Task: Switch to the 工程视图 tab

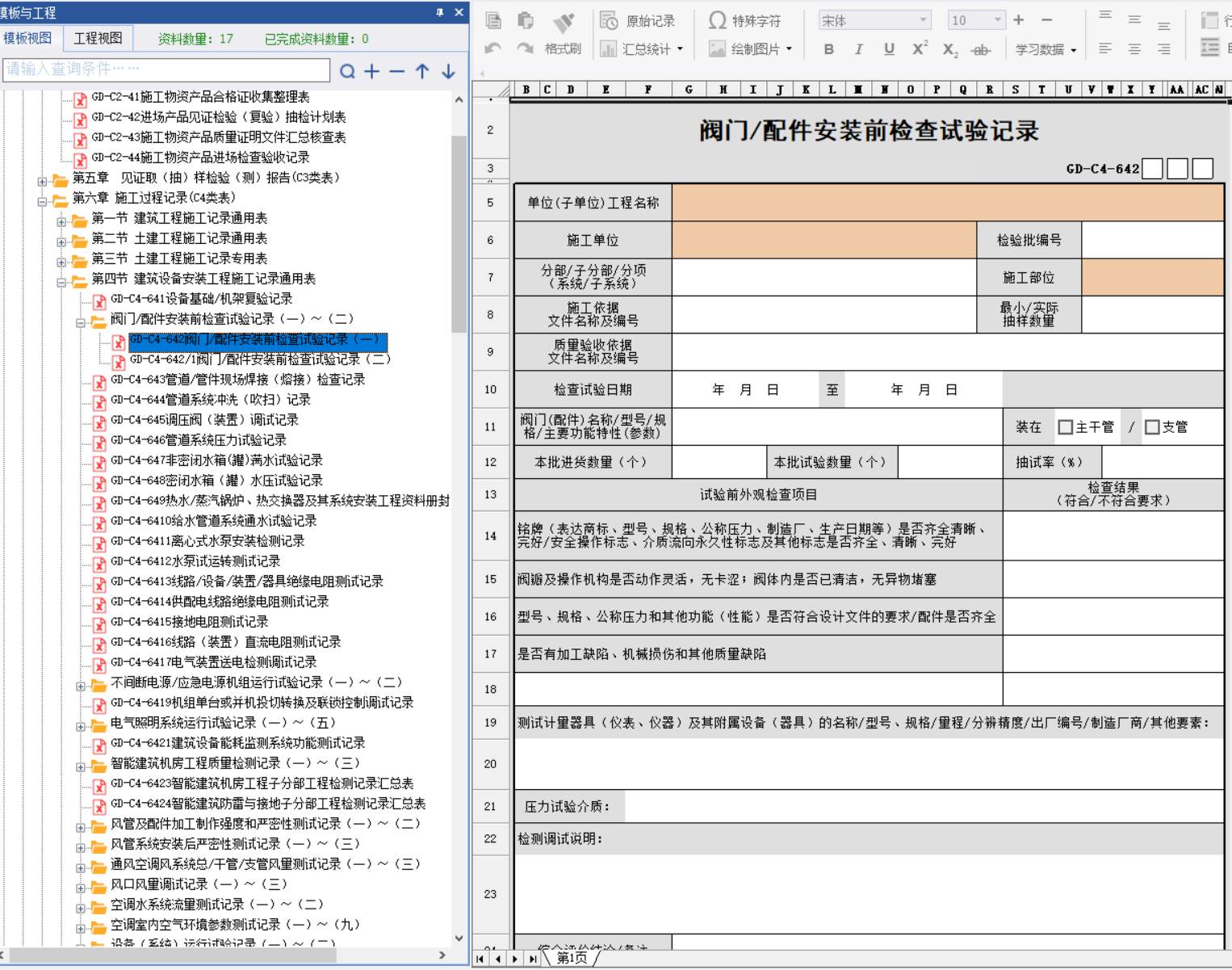Action: tap(98, 38)
